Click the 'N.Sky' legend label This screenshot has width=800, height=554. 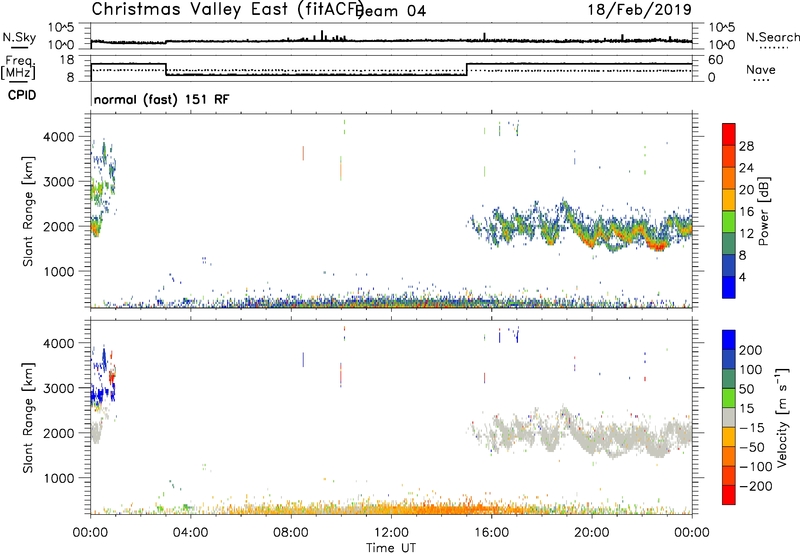click(x=19, y=37)
